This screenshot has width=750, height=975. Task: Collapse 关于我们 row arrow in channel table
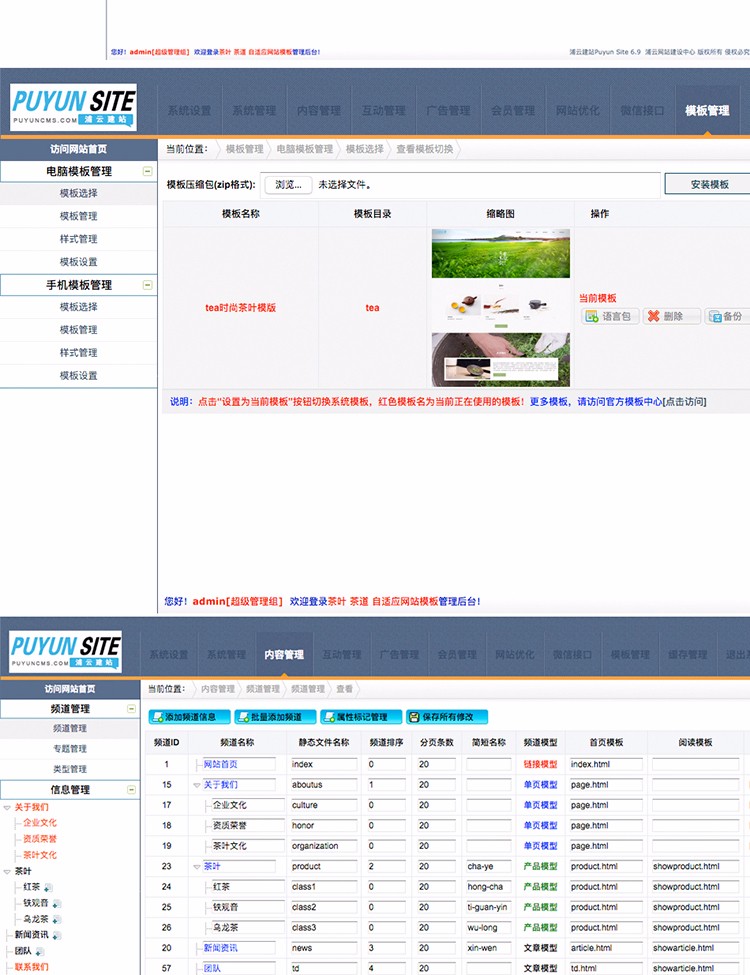[x=197, y=785]
